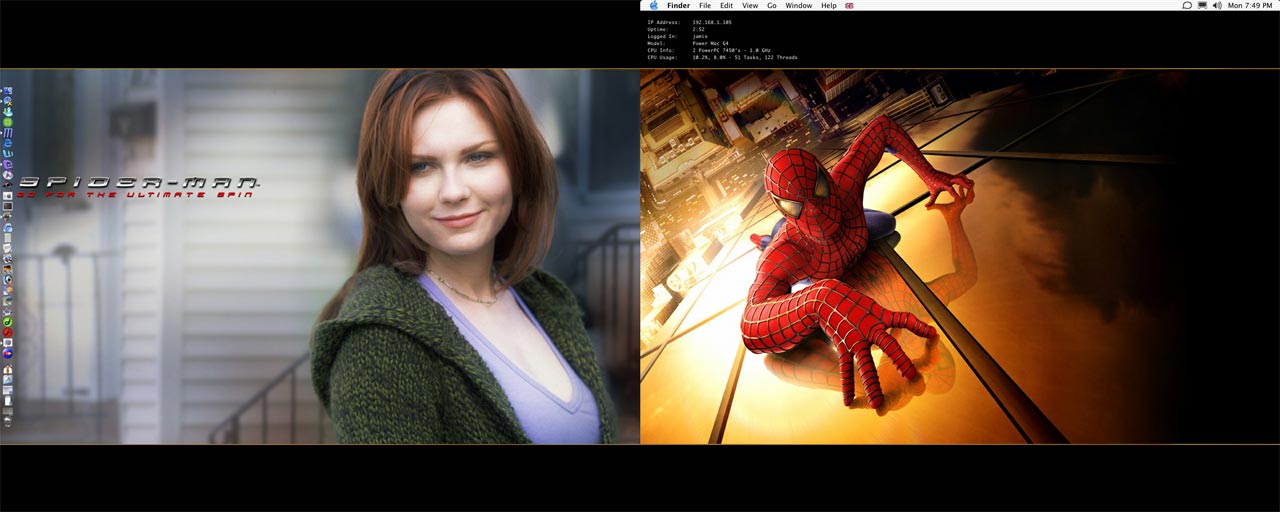
Task: Click the British flag input menu icon
Action: 849,5
